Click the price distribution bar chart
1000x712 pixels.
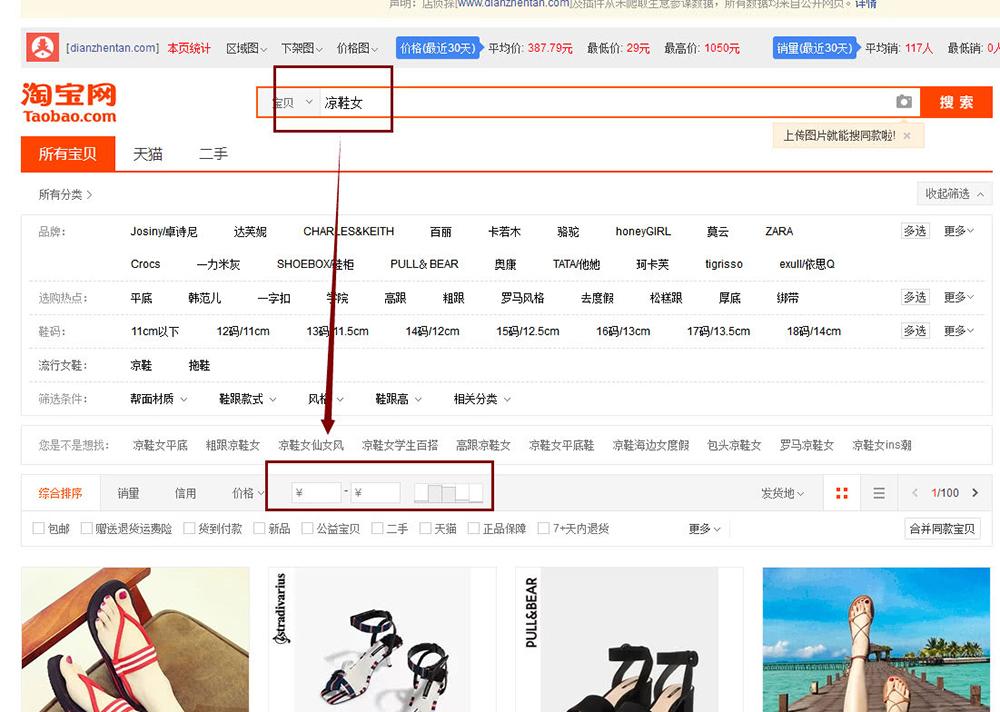449,492
